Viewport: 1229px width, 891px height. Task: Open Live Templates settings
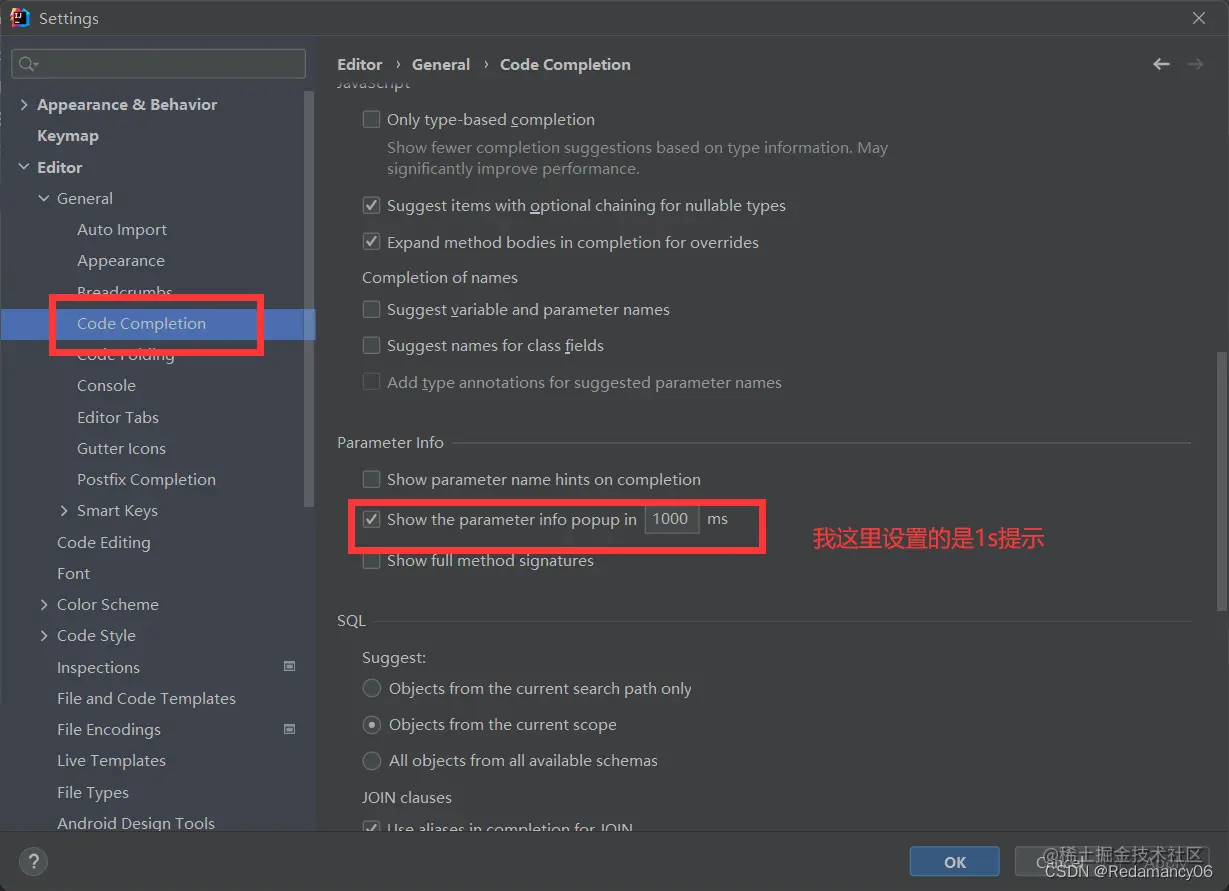[111, 760]
